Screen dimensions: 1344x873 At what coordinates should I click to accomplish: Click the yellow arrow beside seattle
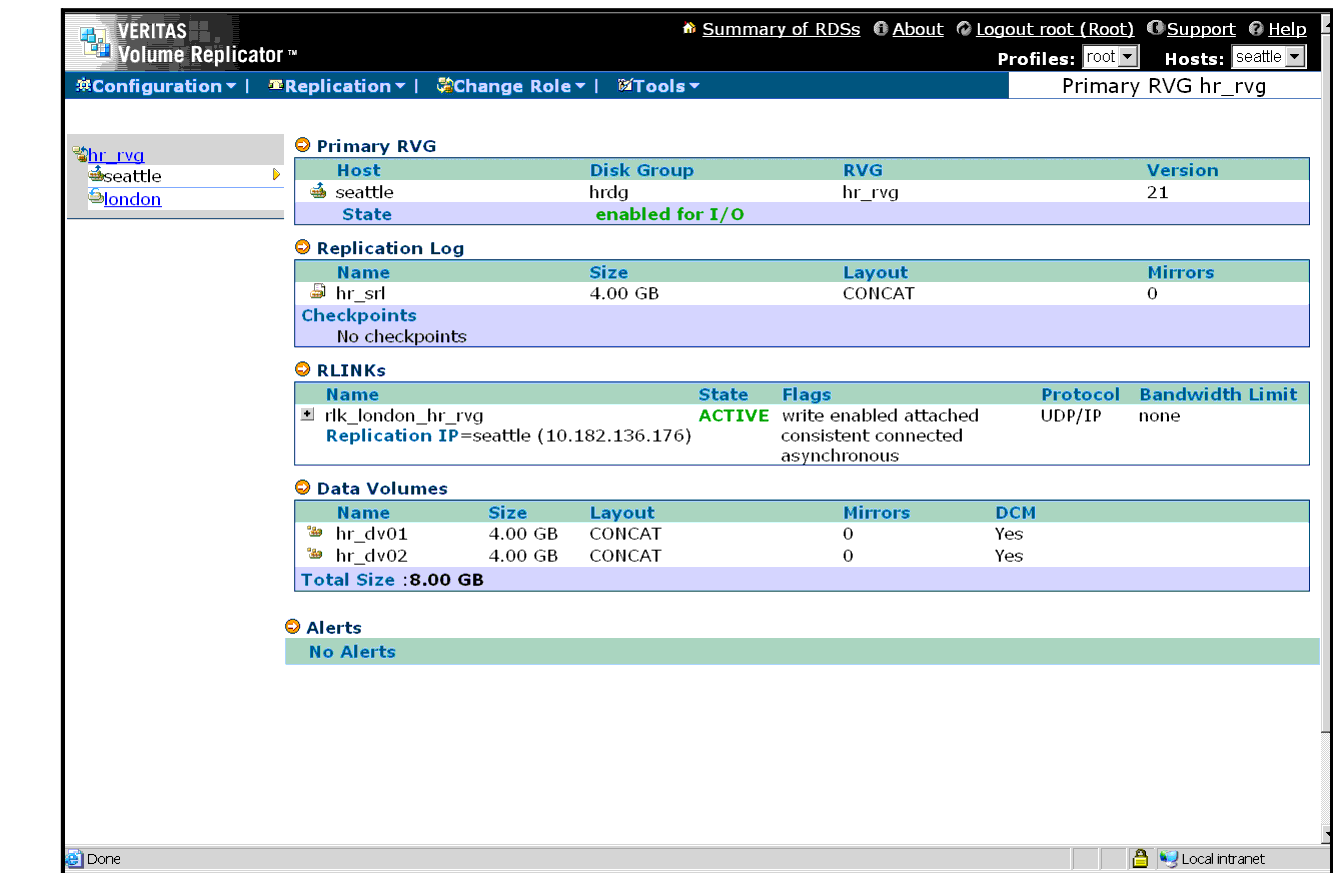click(276, 175)
